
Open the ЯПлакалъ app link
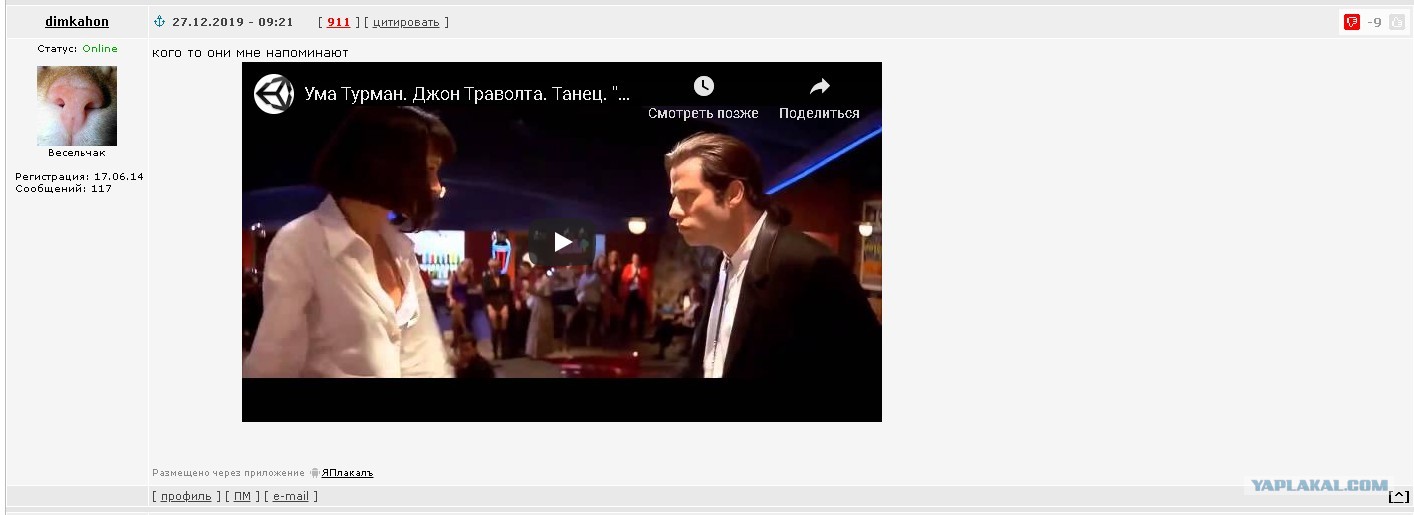pyautogui.click(x=347, y=473)
